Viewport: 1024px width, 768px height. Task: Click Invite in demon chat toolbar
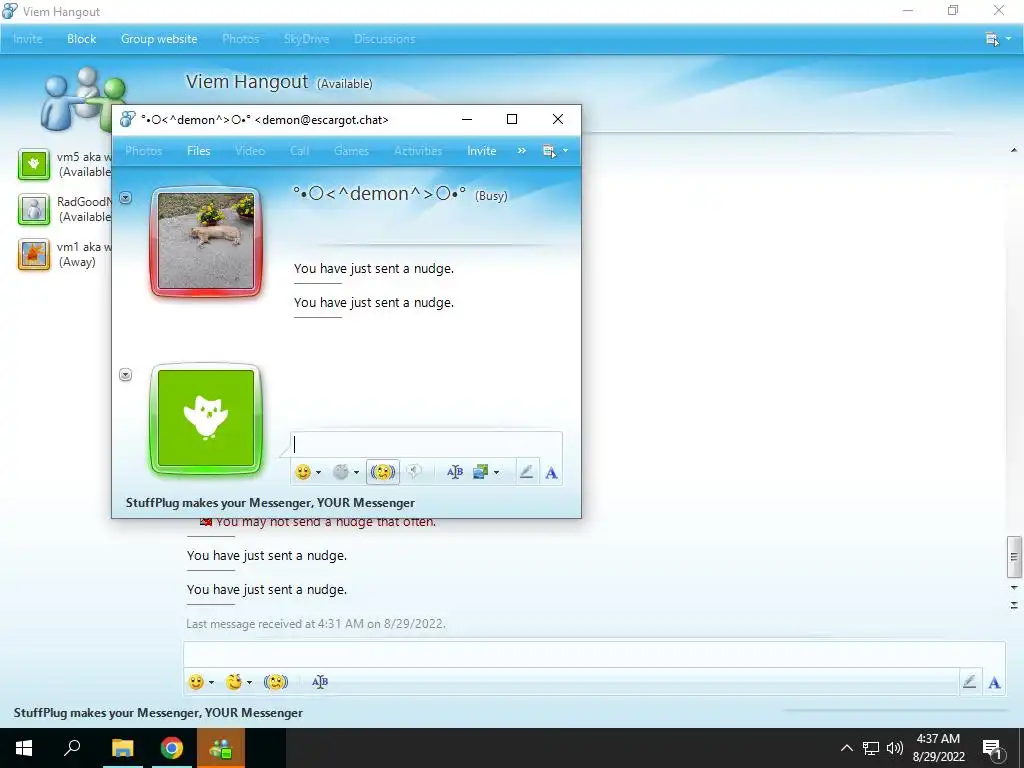click(x=481, y=151)
